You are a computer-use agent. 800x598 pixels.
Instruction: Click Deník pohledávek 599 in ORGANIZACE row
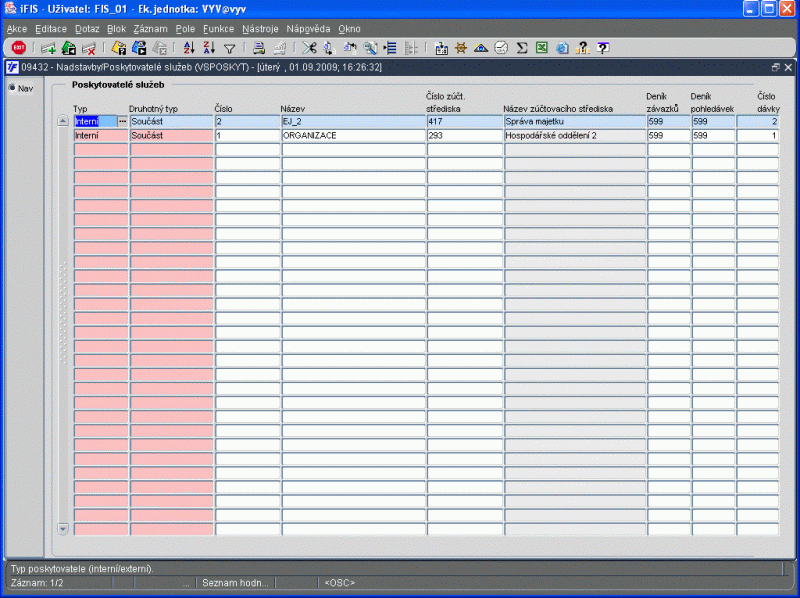click(x=713, y=136)
